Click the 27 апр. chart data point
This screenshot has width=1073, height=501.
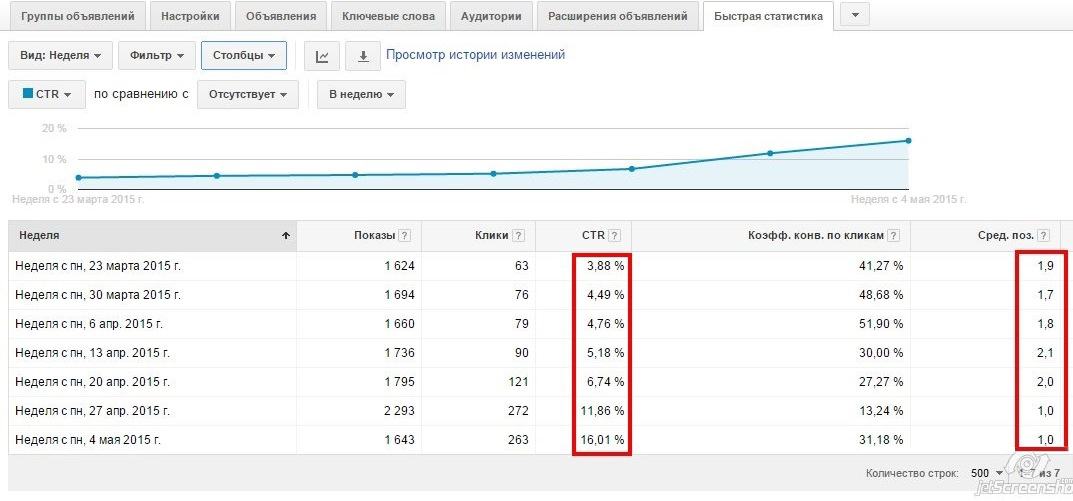(770, 153)
